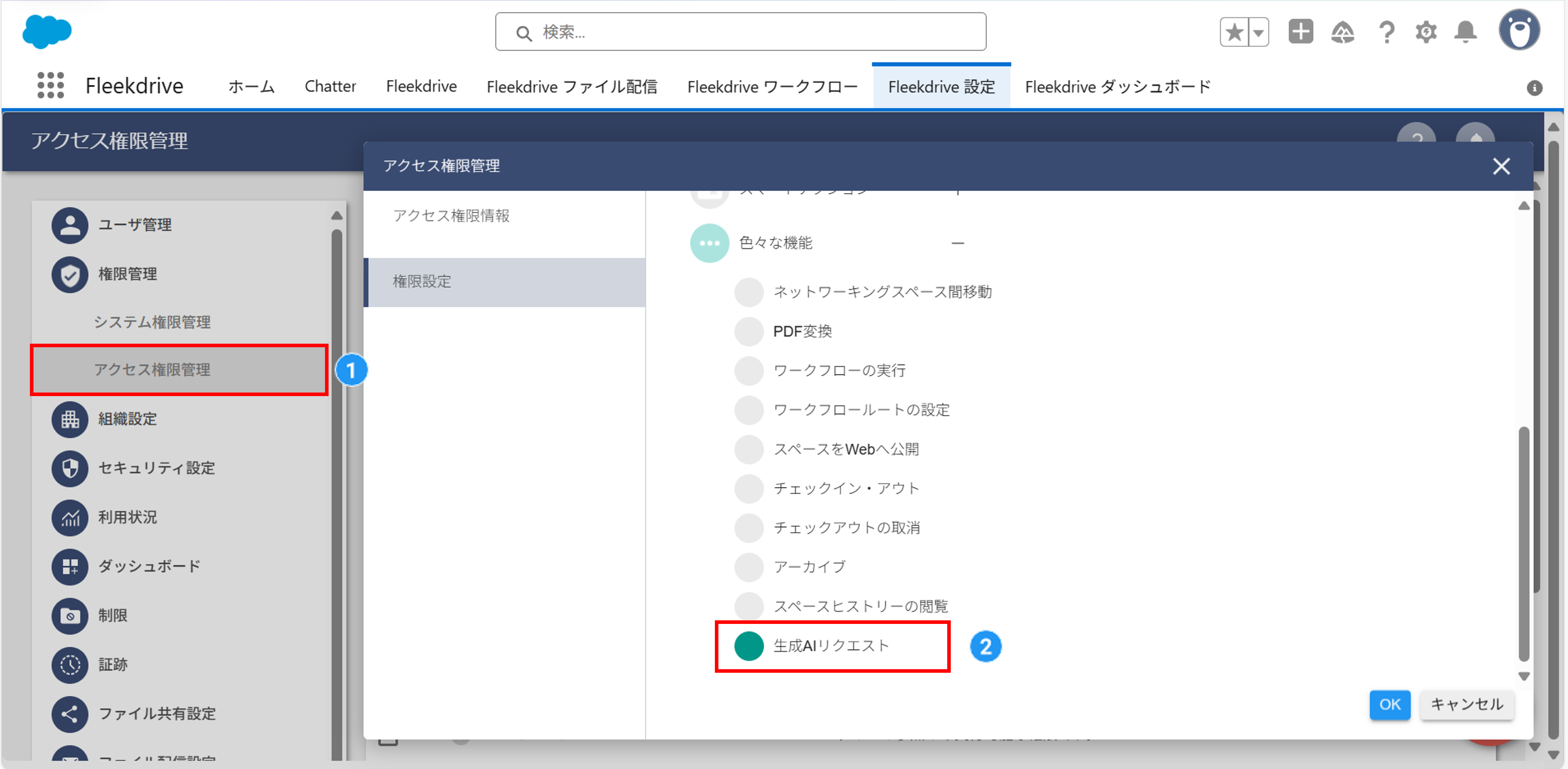The image size is (1568, 769).
Task: Focus the 検索 search field
Action: [x=740, y=32]
